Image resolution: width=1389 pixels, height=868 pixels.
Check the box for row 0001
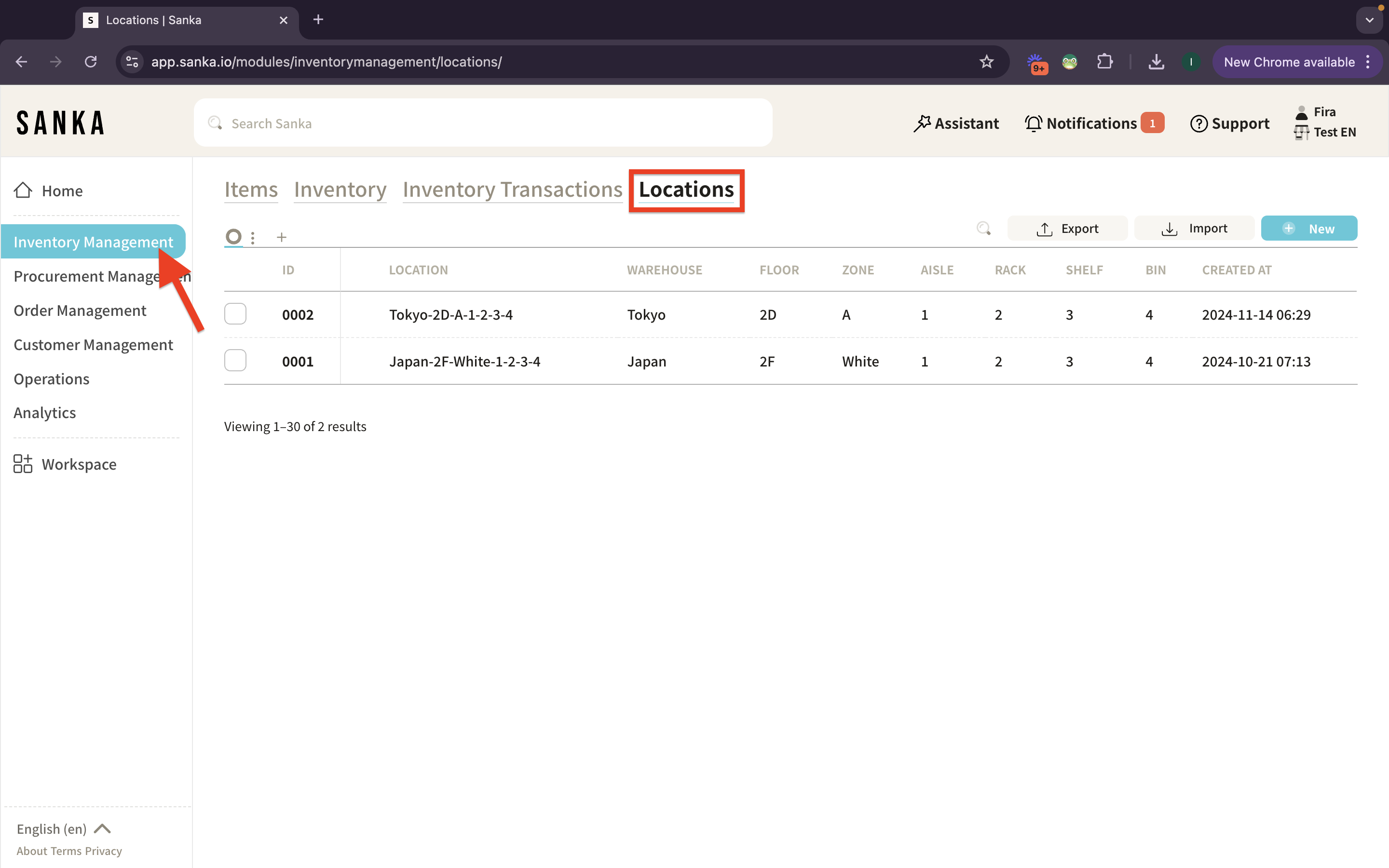tap(235, 361)
